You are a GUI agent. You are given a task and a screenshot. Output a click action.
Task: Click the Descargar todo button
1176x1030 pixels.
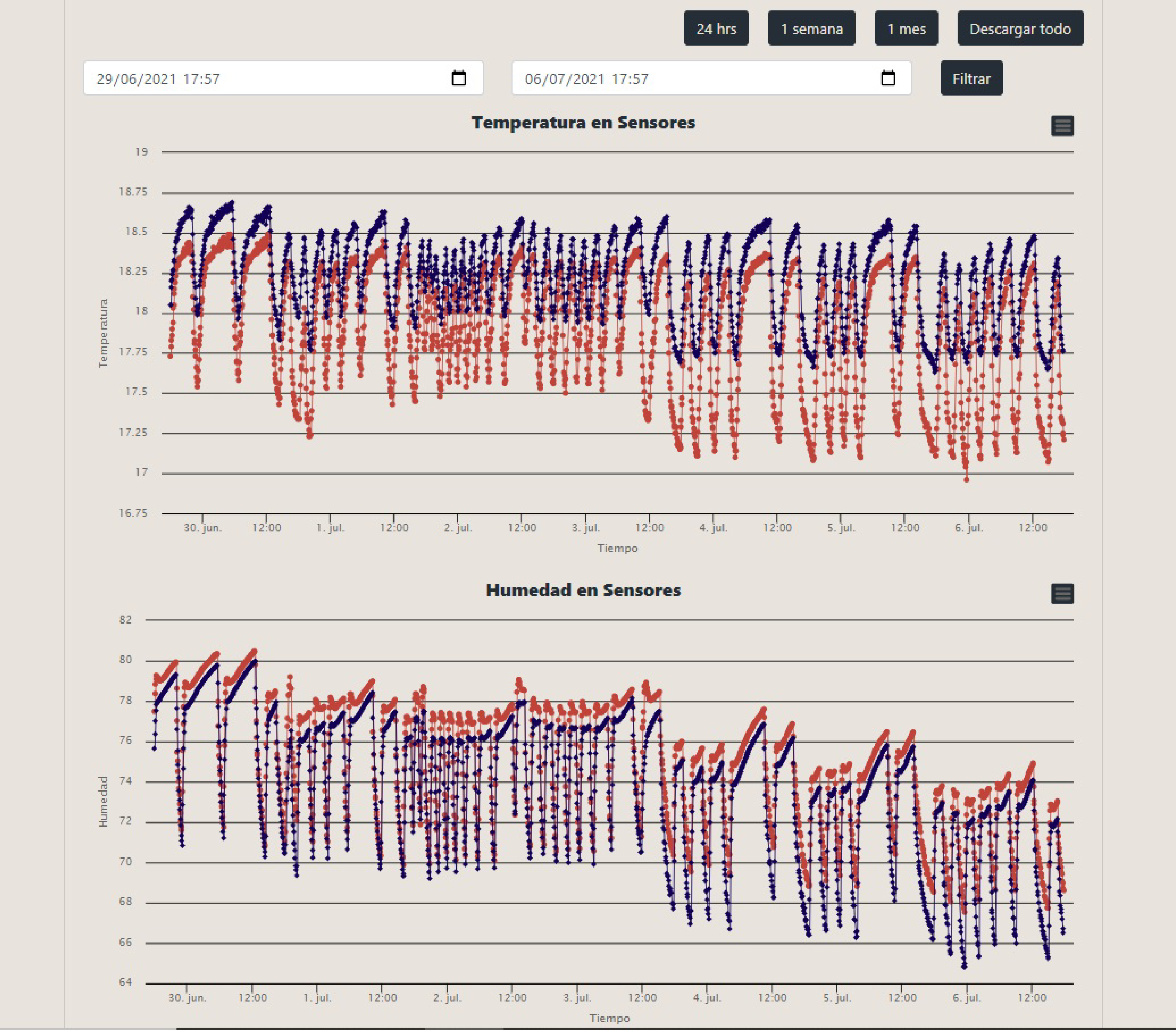point(1020,28)
